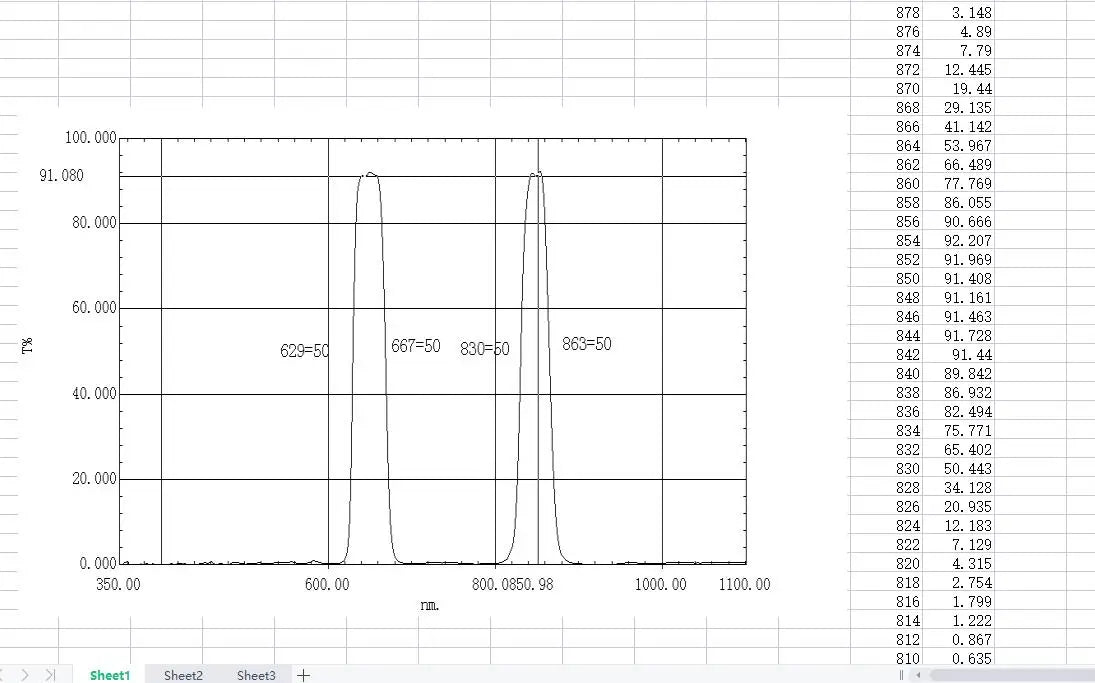This screenshot has width=1095, height=683.
Task: Open the Sheet2 tab
Action: point(183,675)
